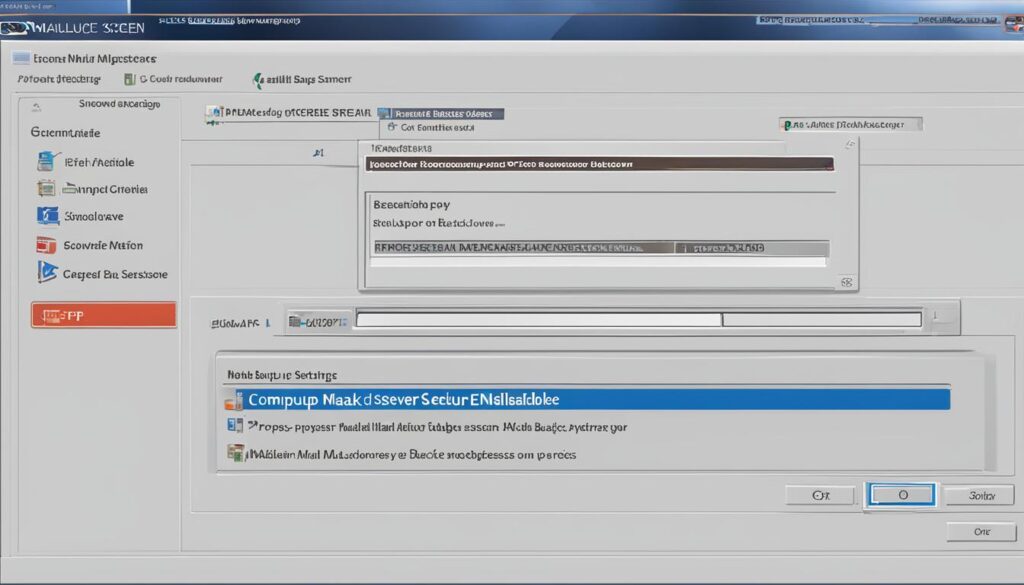Screen dimensions: 1024x585
Task: Click the 'IfCaedf8teRl8' dialog label
Action: click(x=401, y=148)
